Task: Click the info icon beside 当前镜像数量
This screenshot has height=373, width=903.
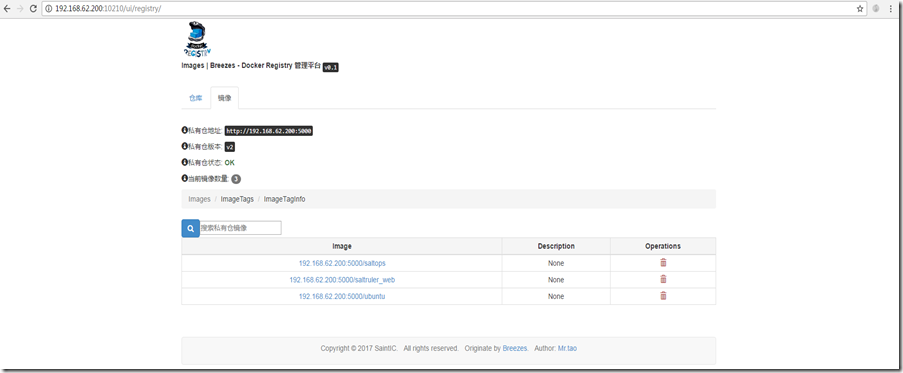Action: click(184, 178)
